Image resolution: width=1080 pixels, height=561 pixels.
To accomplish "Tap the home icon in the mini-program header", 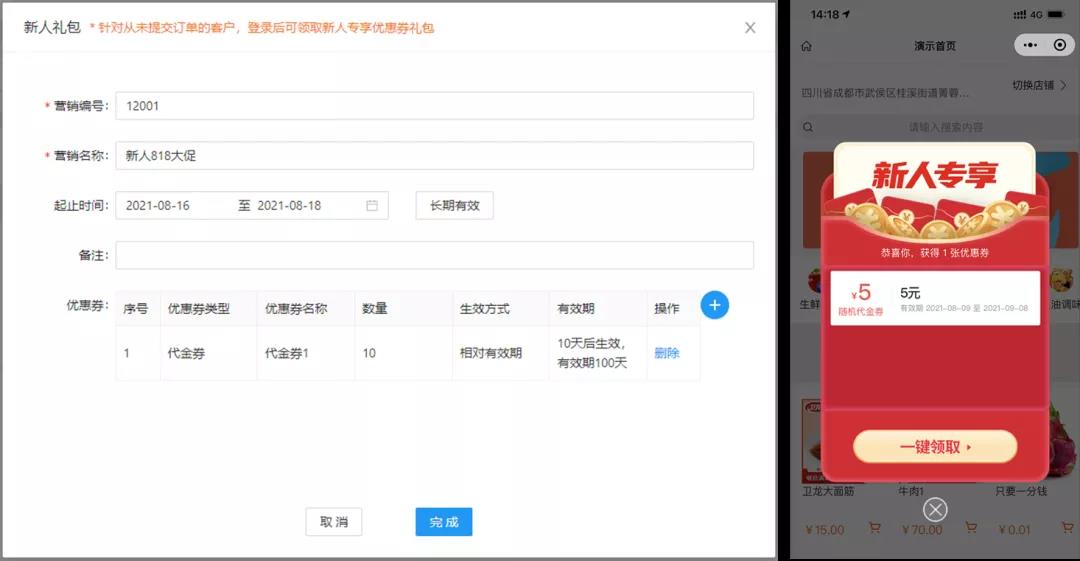I will tap(807, 46).
